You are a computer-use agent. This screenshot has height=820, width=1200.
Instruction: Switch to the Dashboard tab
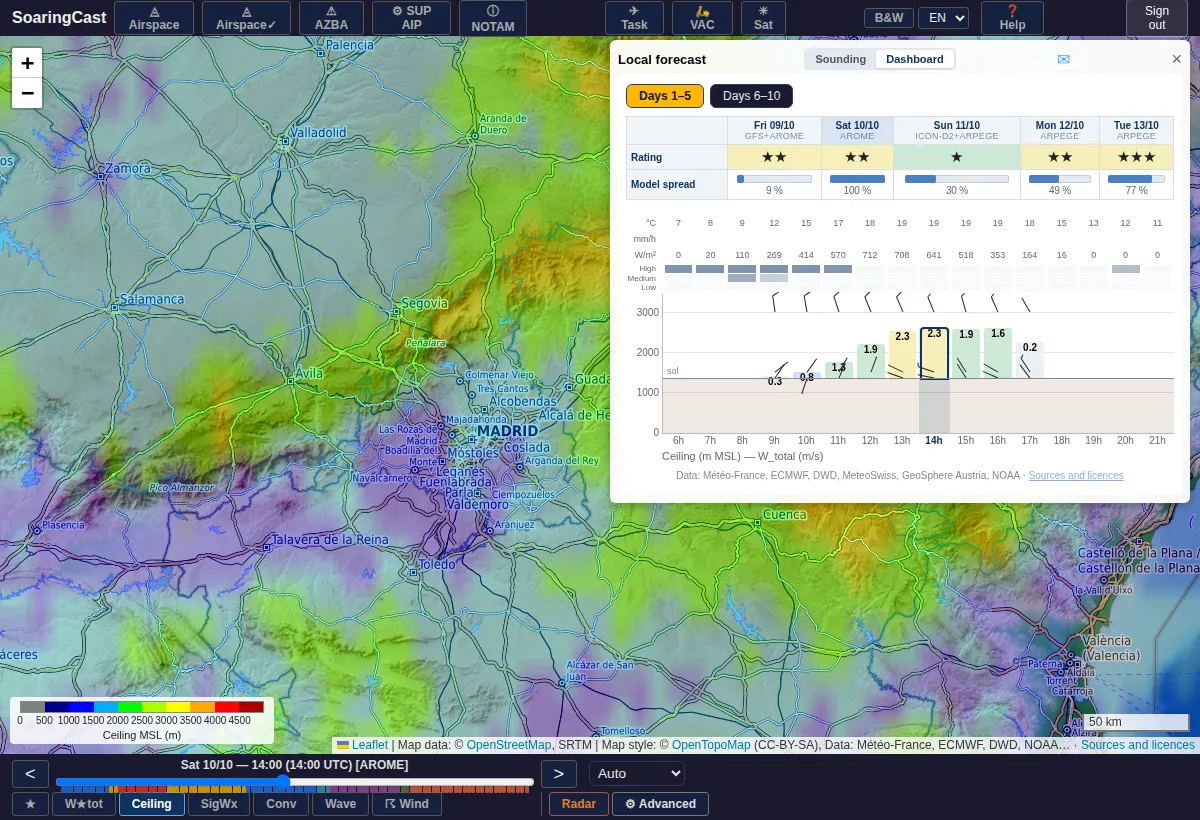pyautogui.click(x=915, y=59)
